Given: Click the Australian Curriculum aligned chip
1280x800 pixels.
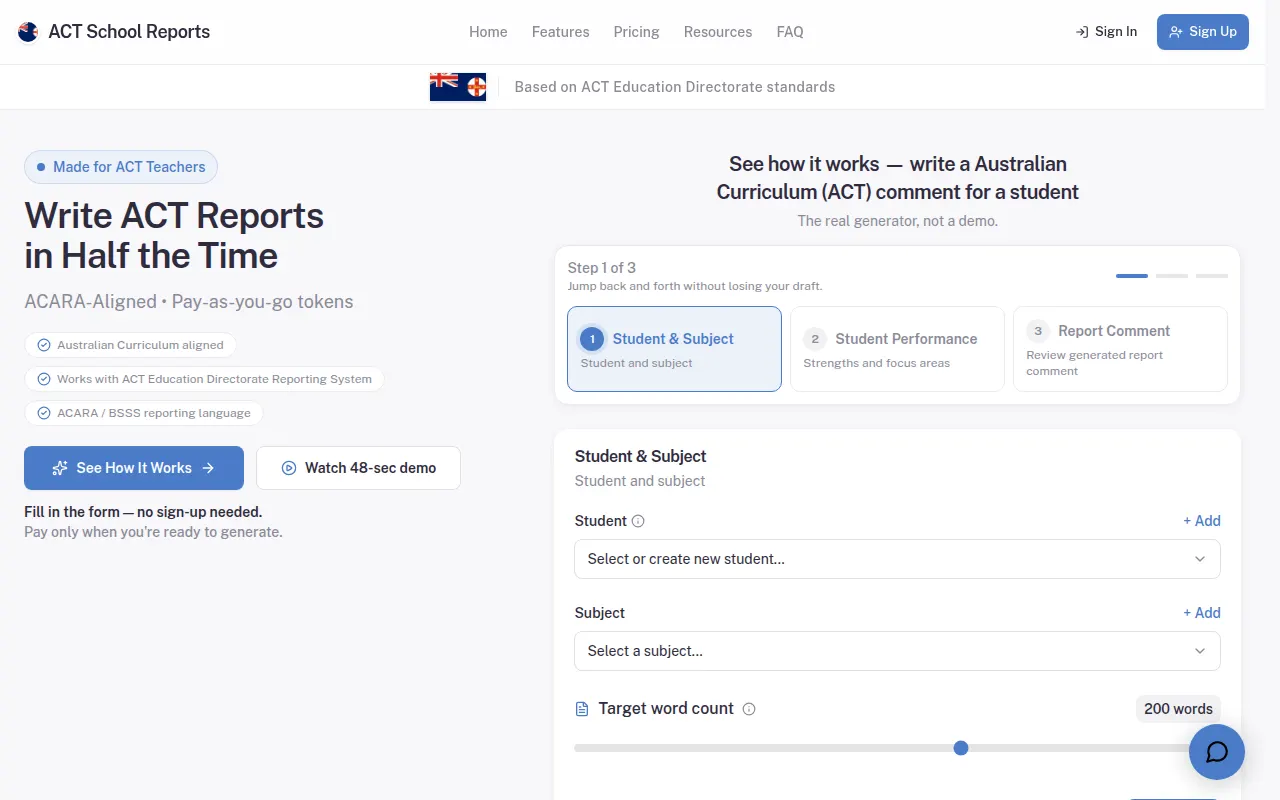Looking at the screenshot, I should (x=131, y=345).
